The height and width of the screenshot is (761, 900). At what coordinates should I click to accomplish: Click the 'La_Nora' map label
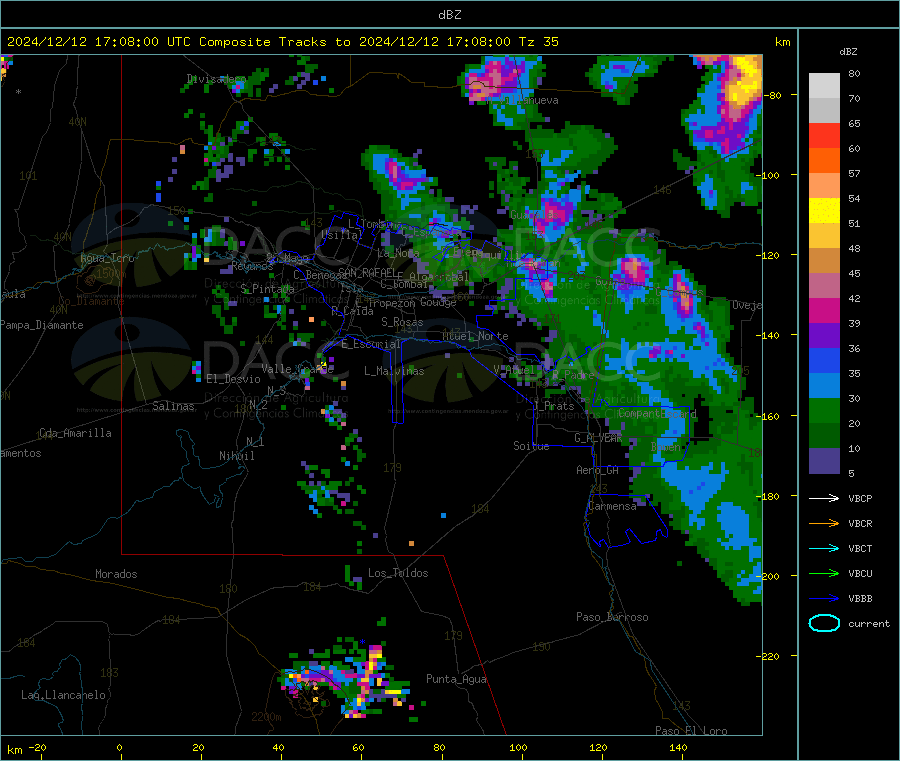398,253
